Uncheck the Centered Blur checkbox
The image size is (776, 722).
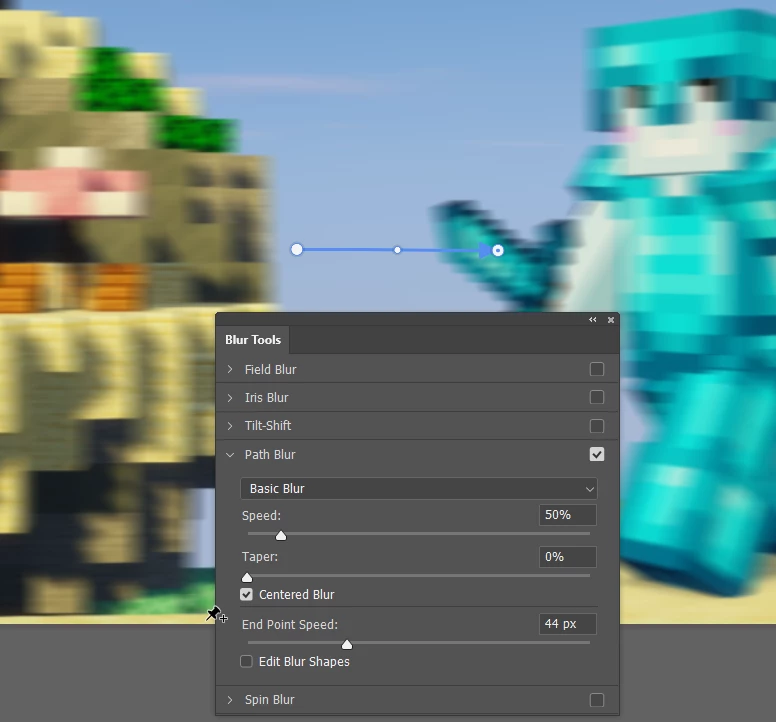click(x=246, y=594)
